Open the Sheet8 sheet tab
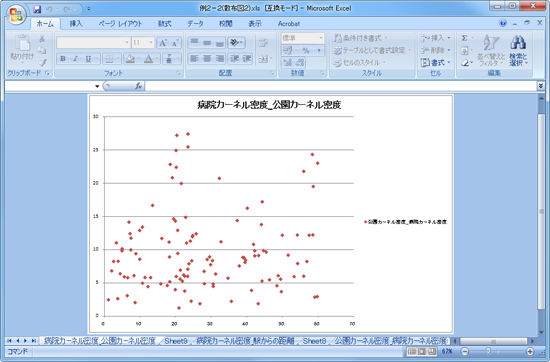Screen dimensions: 550x362 click(314, 341)
